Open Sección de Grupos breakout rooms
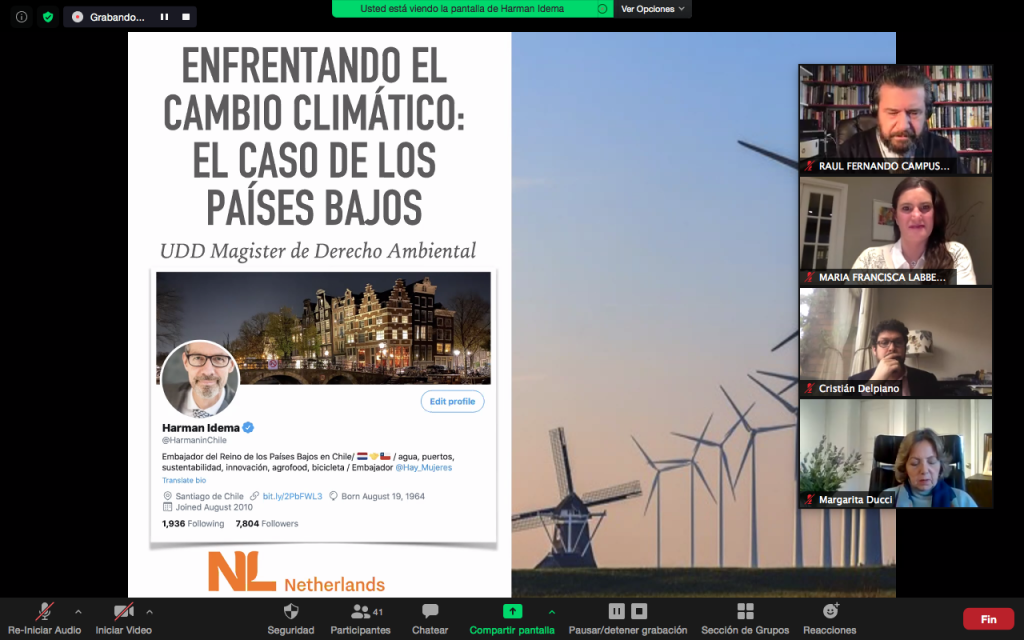 (745, 612)
